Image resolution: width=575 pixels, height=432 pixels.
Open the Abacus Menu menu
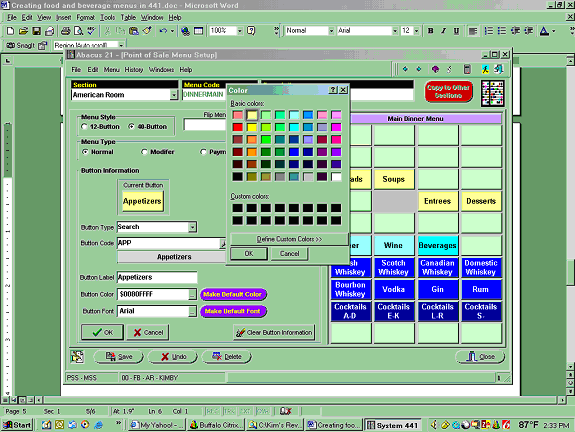(111, 70)
